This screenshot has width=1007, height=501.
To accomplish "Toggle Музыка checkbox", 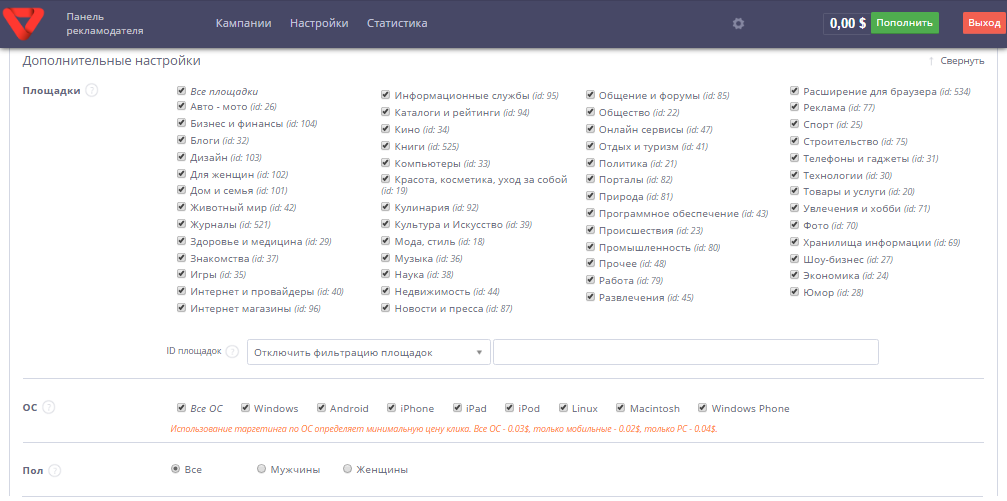I will (x=385, y=258).
